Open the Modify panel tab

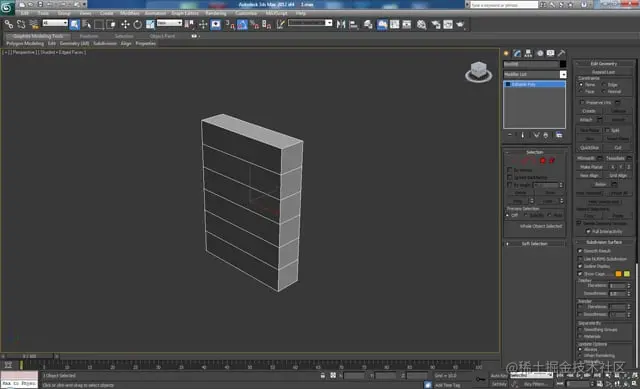click(518, 53)
